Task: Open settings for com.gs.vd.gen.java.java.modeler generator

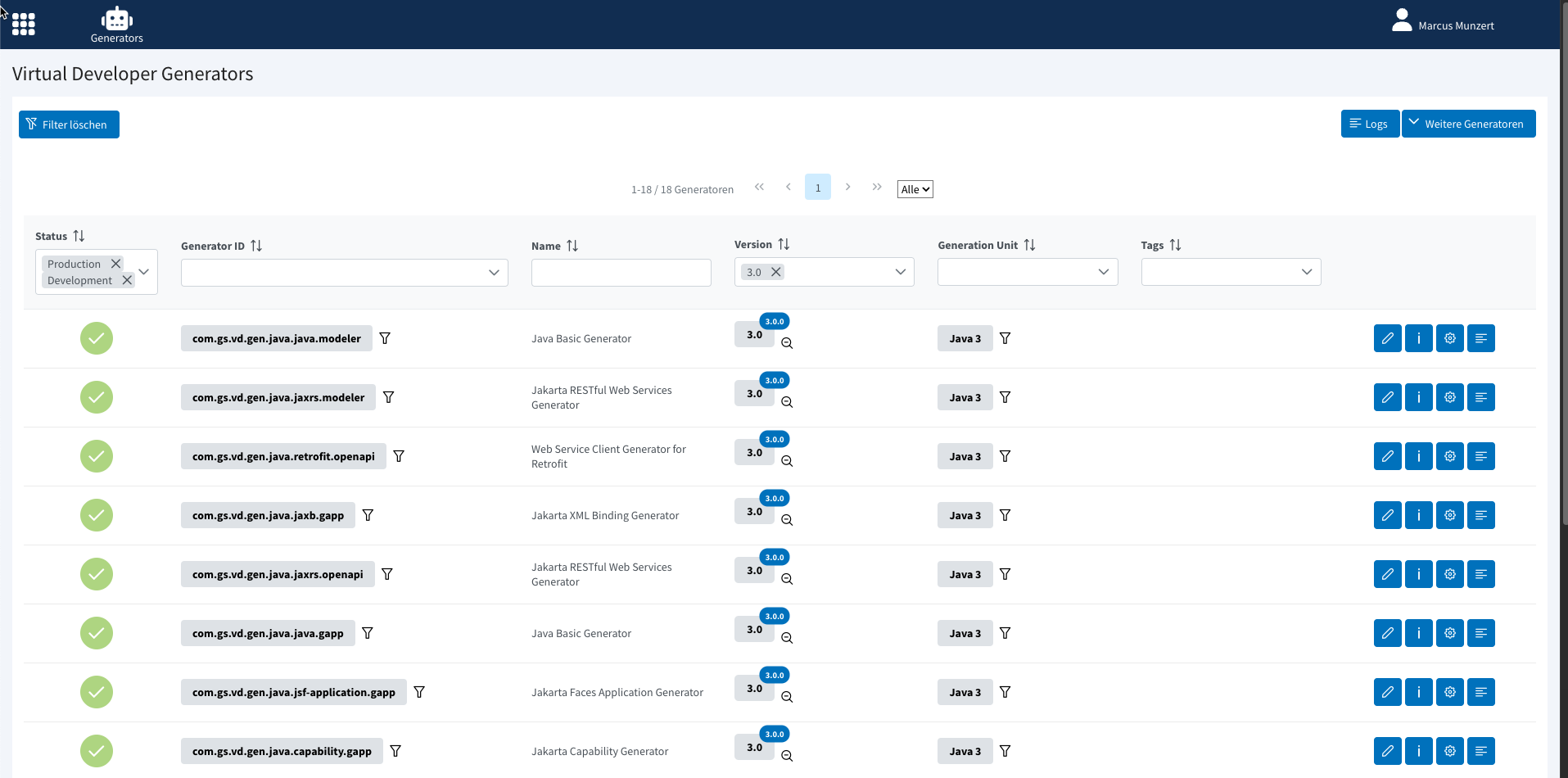Action: [1449, 338]
